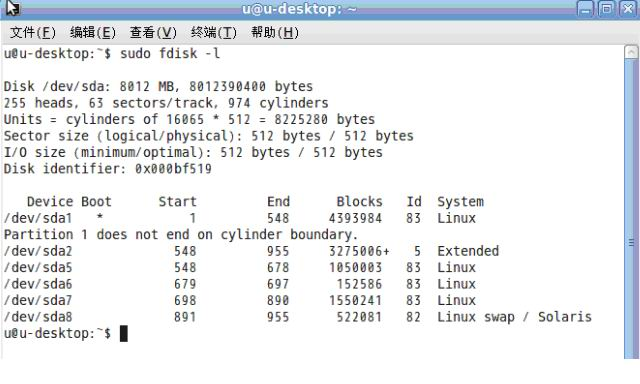The image size is (640, 384).
Task: Click the 'Extended' system label
Action: [x=468, y=251]
